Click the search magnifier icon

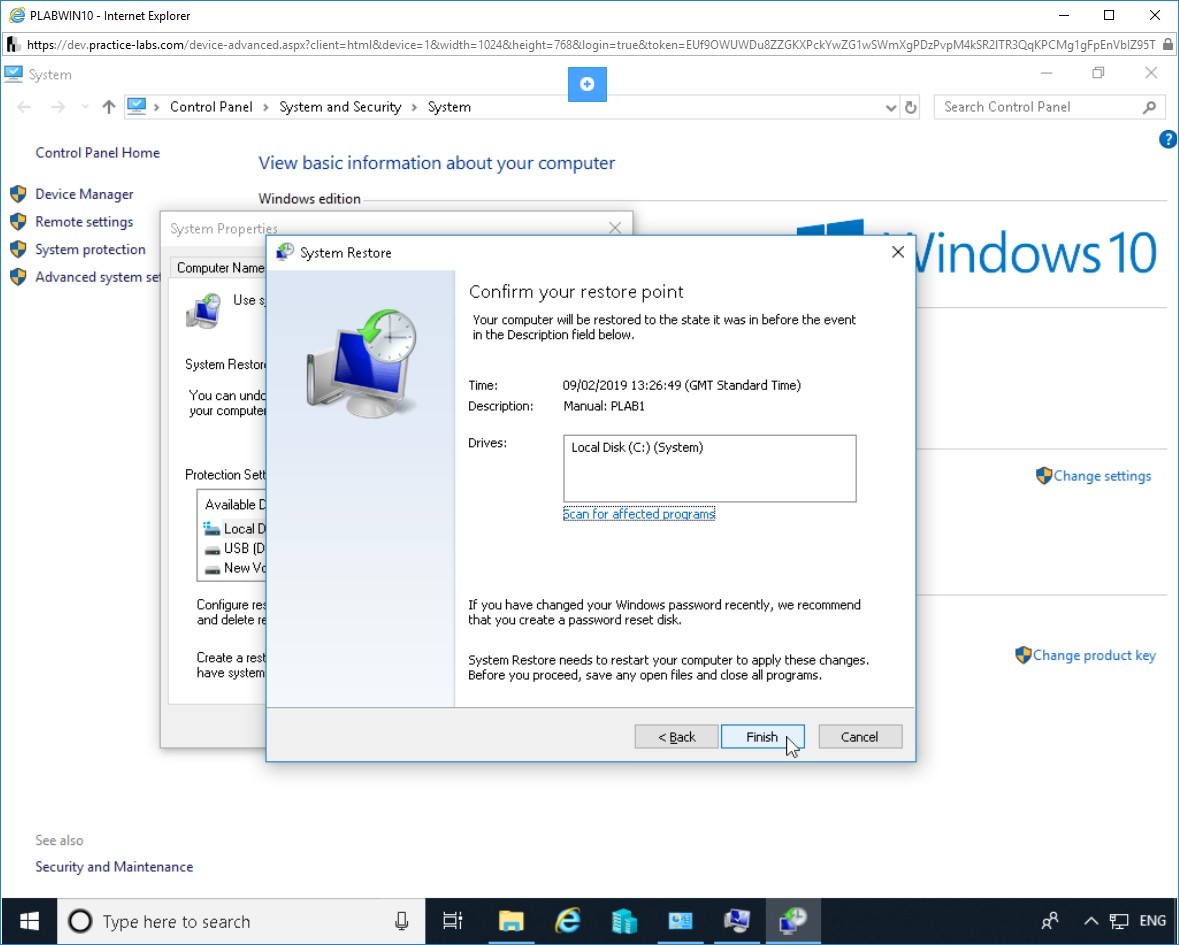[x=1149, y=107]
